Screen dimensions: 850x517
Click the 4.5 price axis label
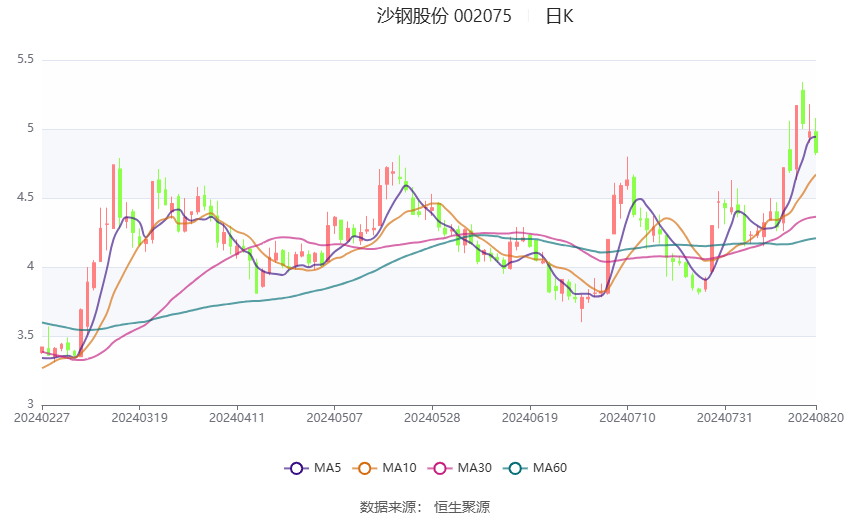point(25,198)
